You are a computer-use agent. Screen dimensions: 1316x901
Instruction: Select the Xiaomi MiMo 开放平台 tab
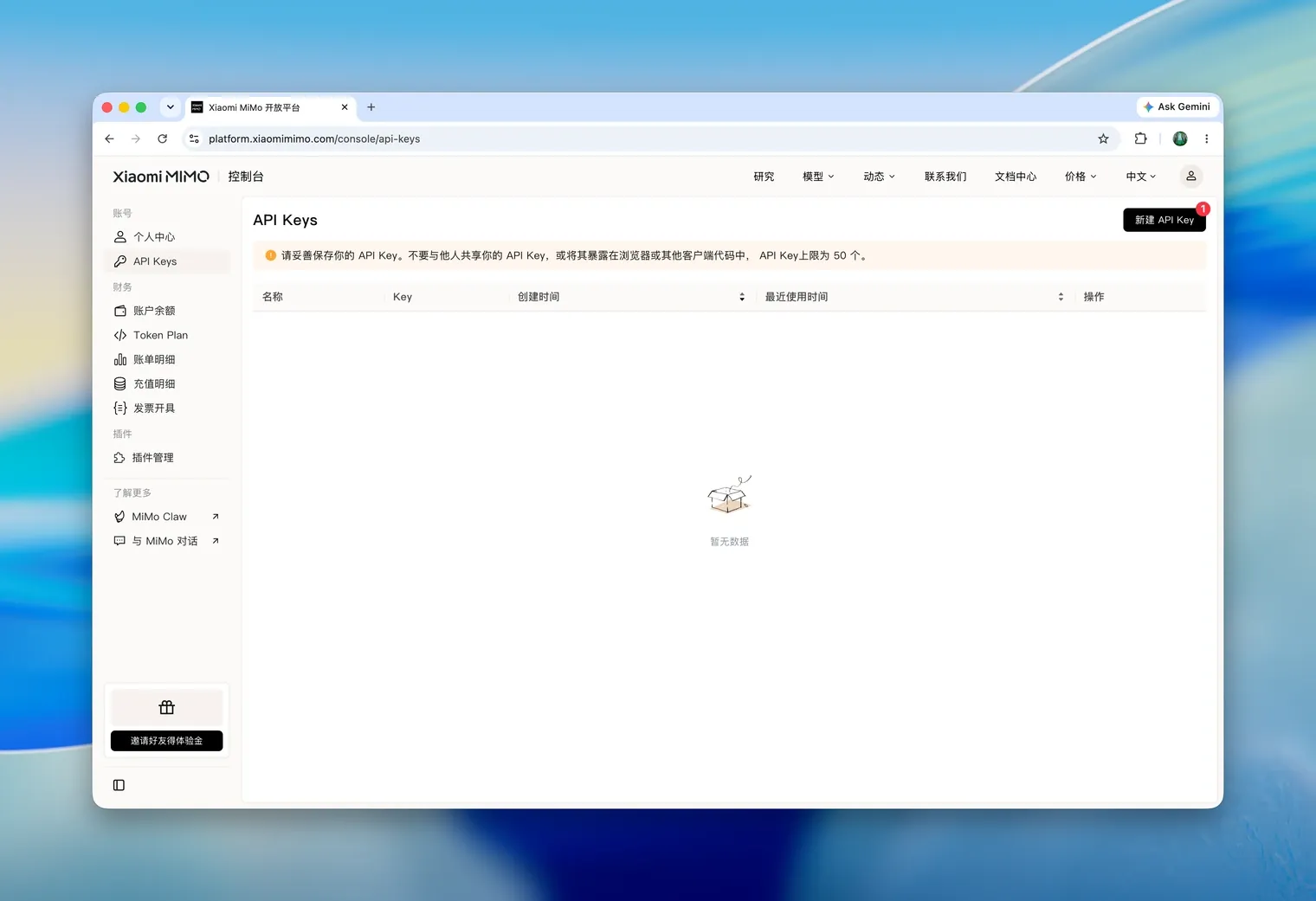pyautogui.click(x=270, y=107)
